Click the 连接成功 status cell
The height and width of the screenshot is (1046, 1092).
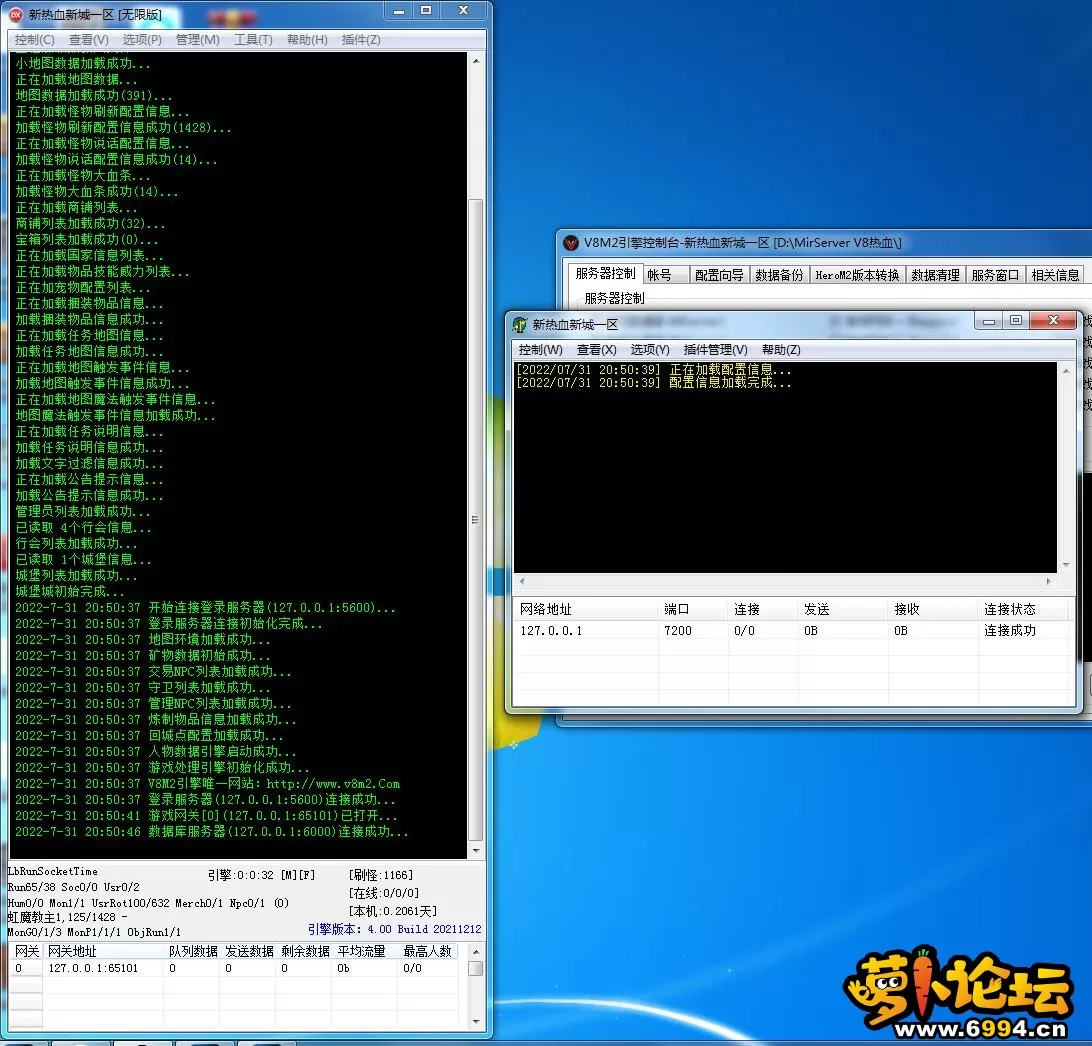[1010, 631]
